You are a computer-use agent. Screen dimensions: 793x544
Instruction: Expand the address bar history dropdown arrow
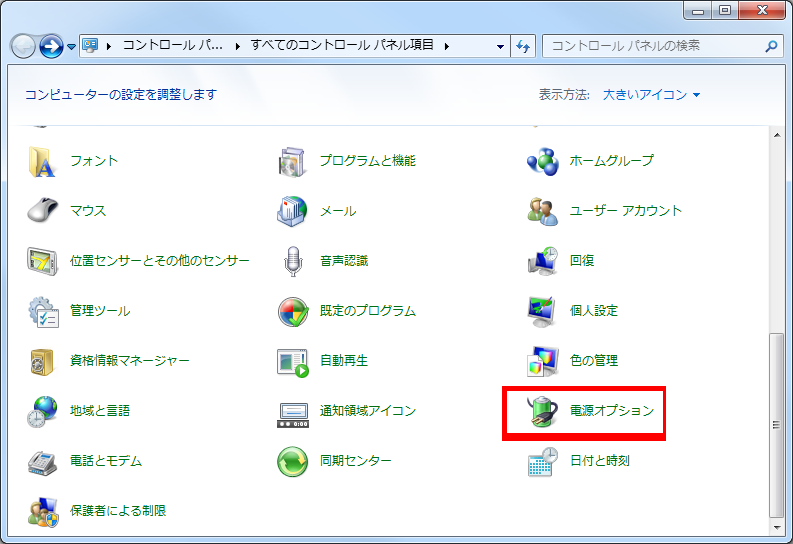pyautogui.click(x=500, y=46)
